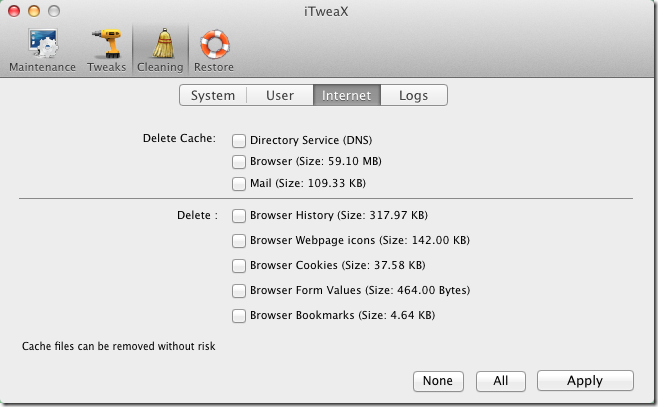Click the Apply button
This screenshot has height=407, width=658.
585,381
